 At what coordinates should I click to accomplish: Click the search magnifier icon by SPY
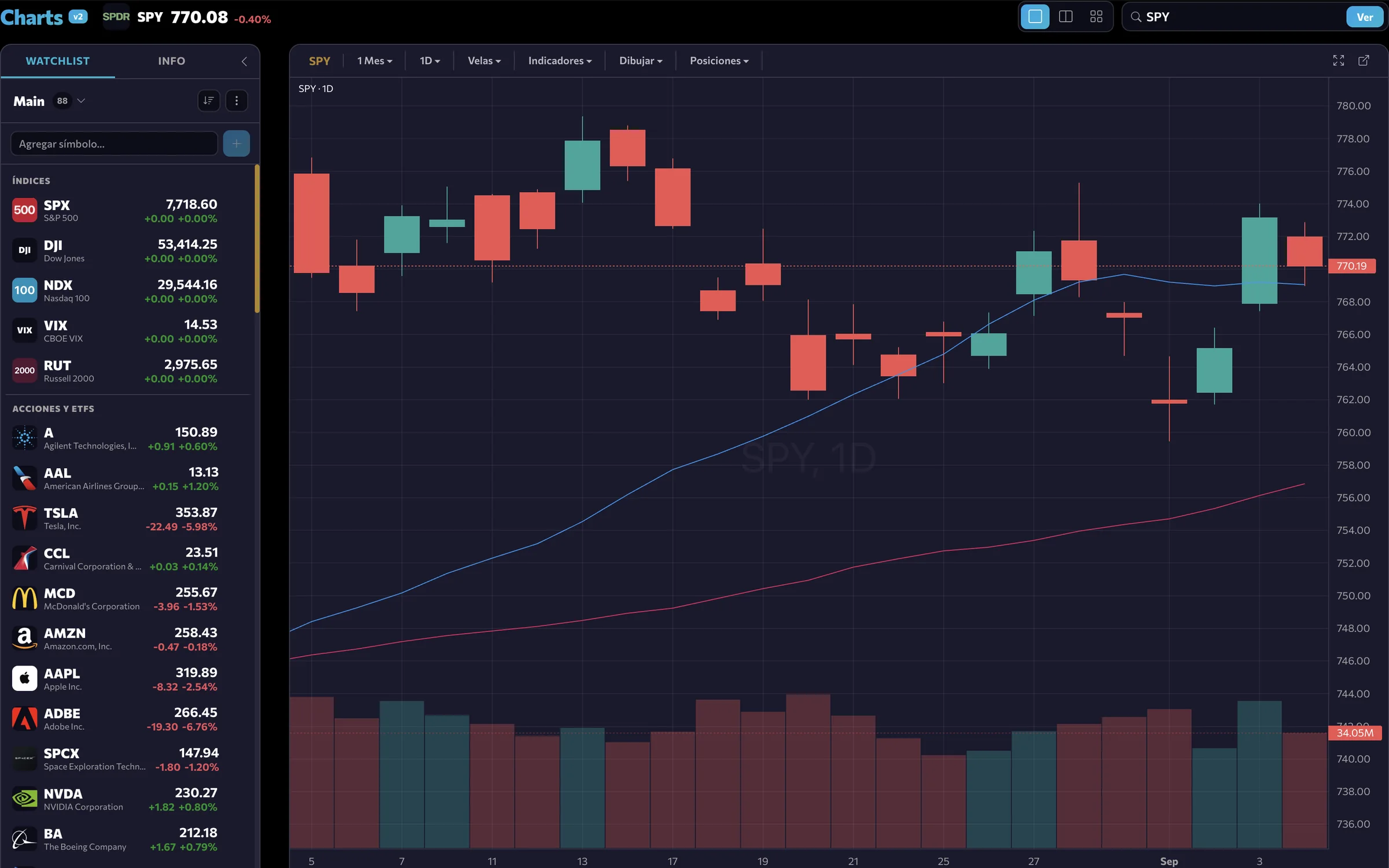(1136, 17)
